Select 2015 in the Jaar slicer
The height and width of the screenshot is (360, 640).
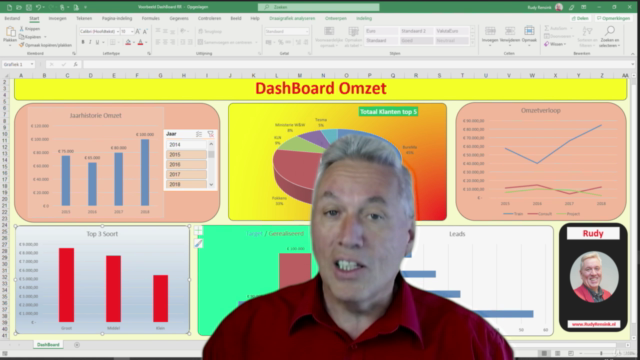(x=186, y=154)
